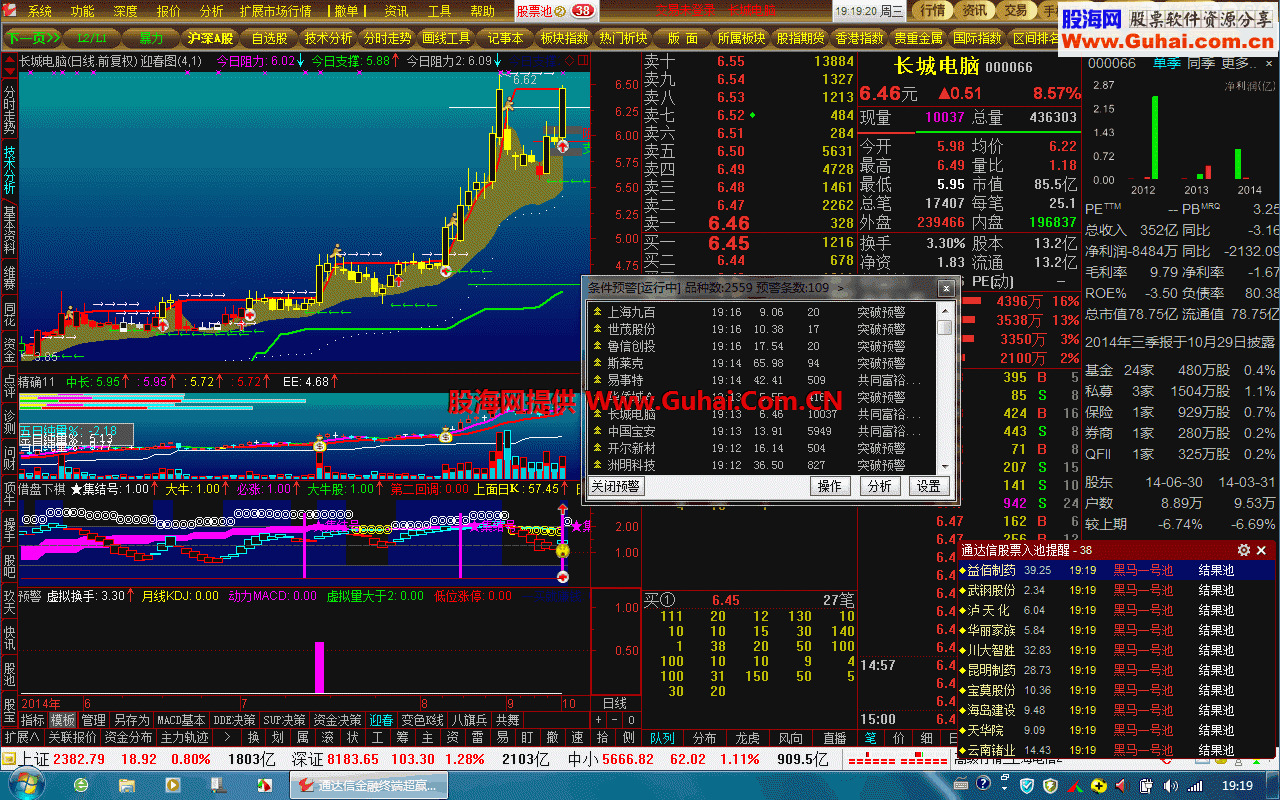Select the 上海九百 alert row
Viewport: 1280px width, 800px height.
point(761,312)
